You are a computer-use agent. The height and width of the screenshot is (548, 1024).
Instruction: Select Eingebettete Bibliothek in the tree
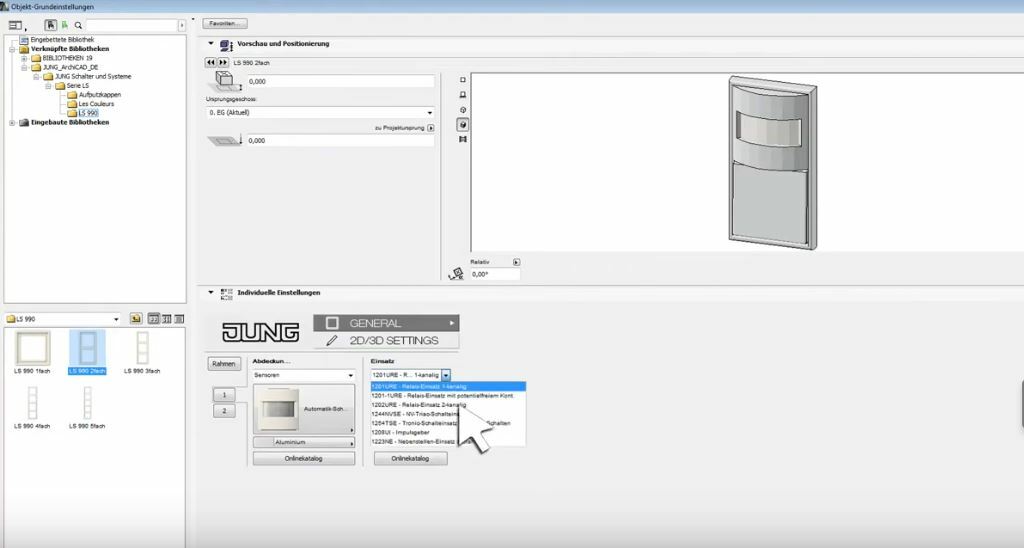click(61, 40)
